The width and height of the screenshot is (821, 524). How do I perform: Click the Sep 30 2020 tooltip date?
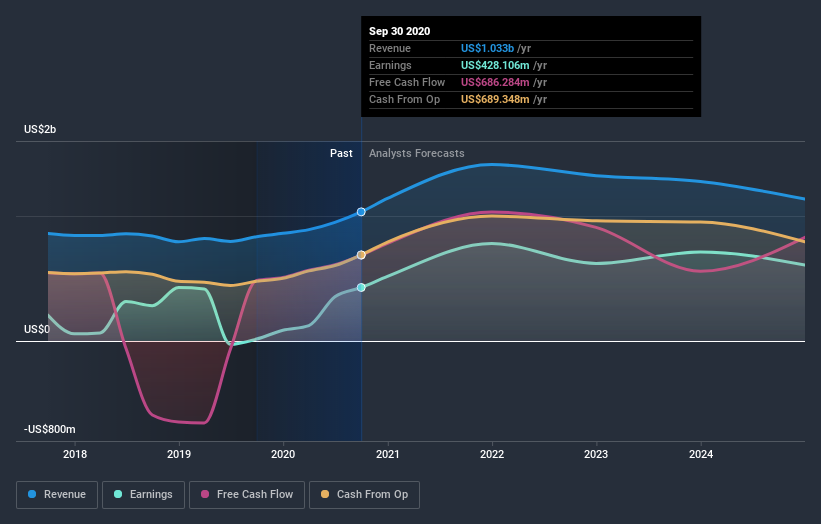(400, 31)
